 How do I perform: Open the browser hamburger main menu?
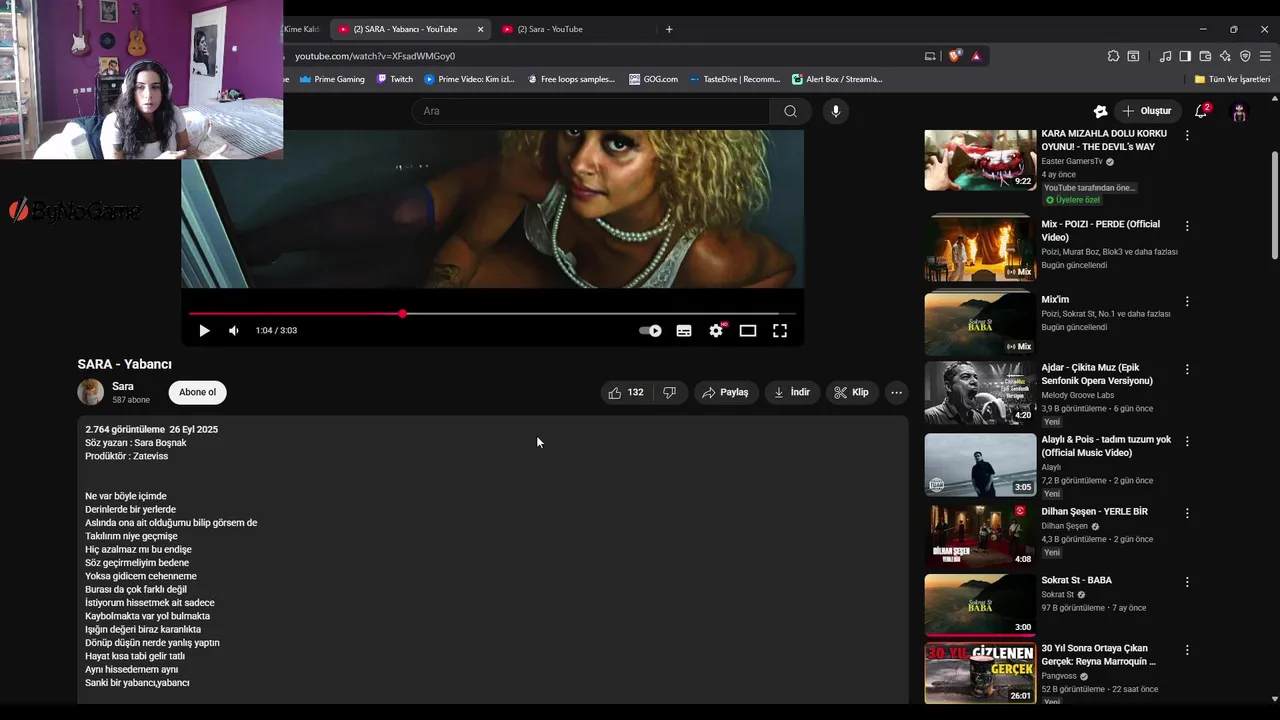[x=1265, y=56]
